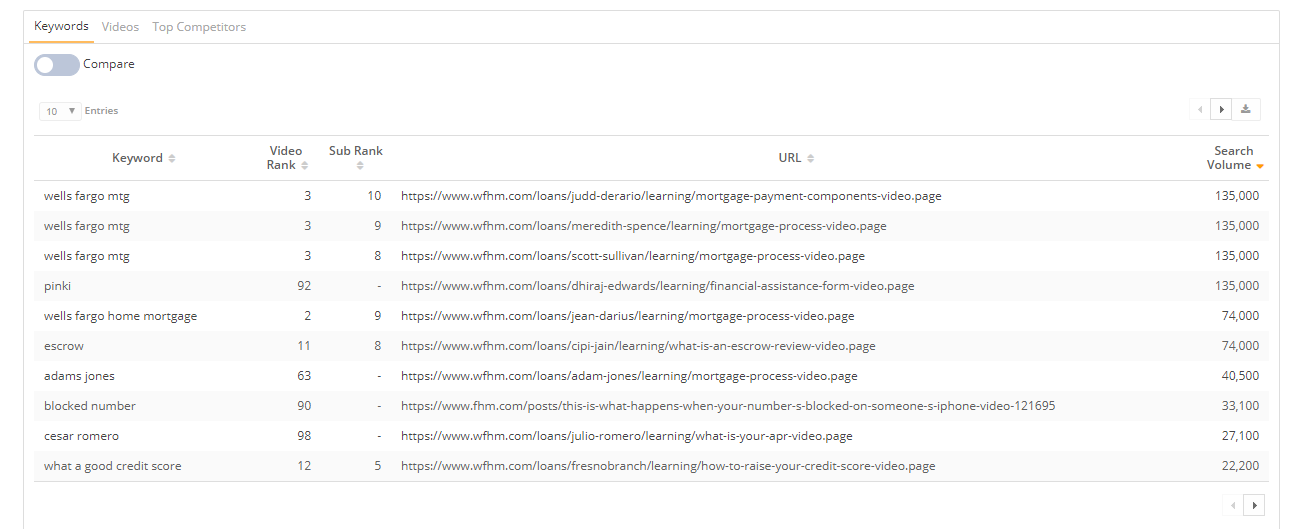
Task: Click video rank value 12
Action: click(304, 466)
